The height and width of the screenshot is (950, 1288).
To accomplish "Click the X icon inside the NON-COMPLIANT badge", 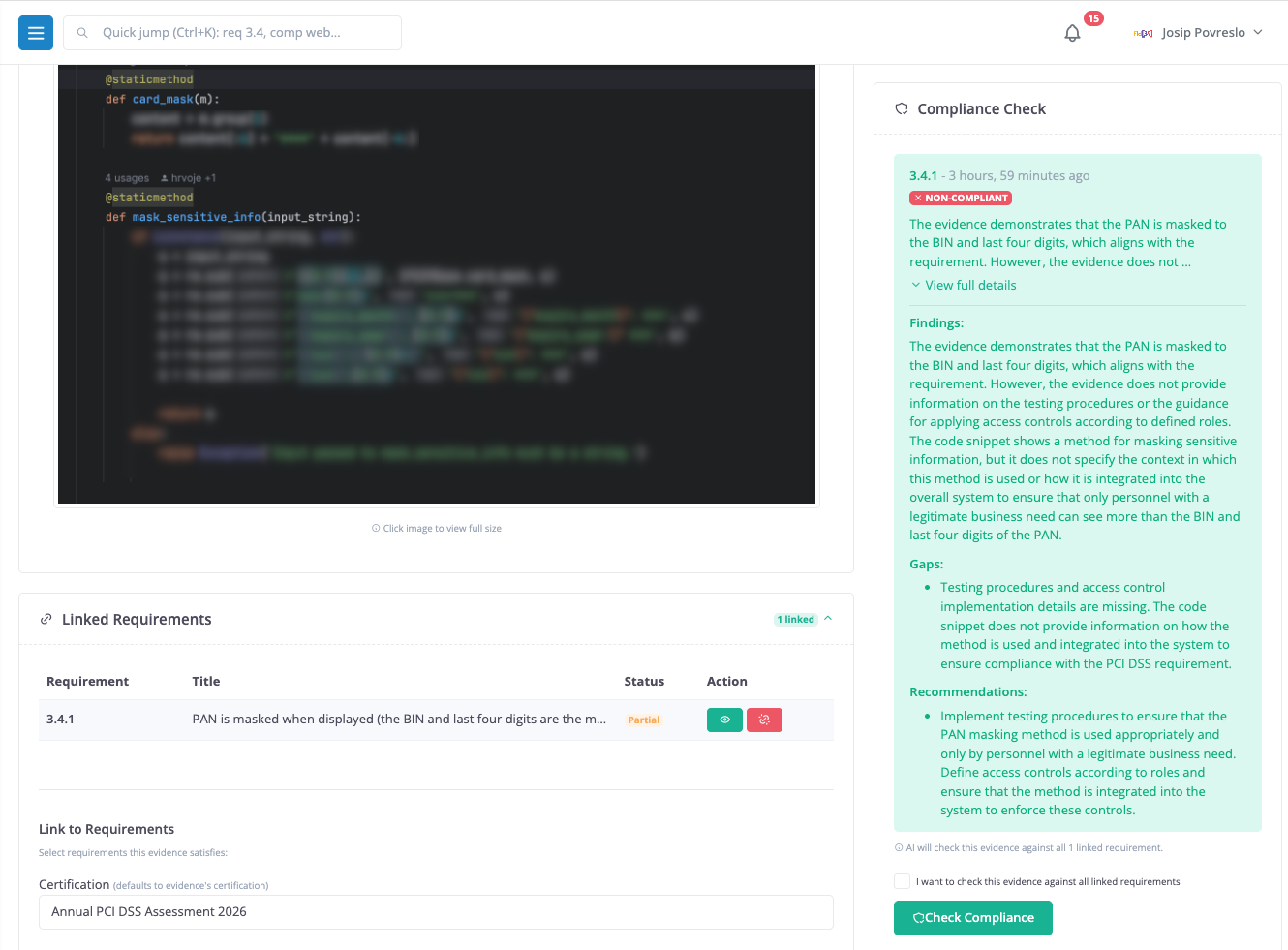I will pos(918,198).
